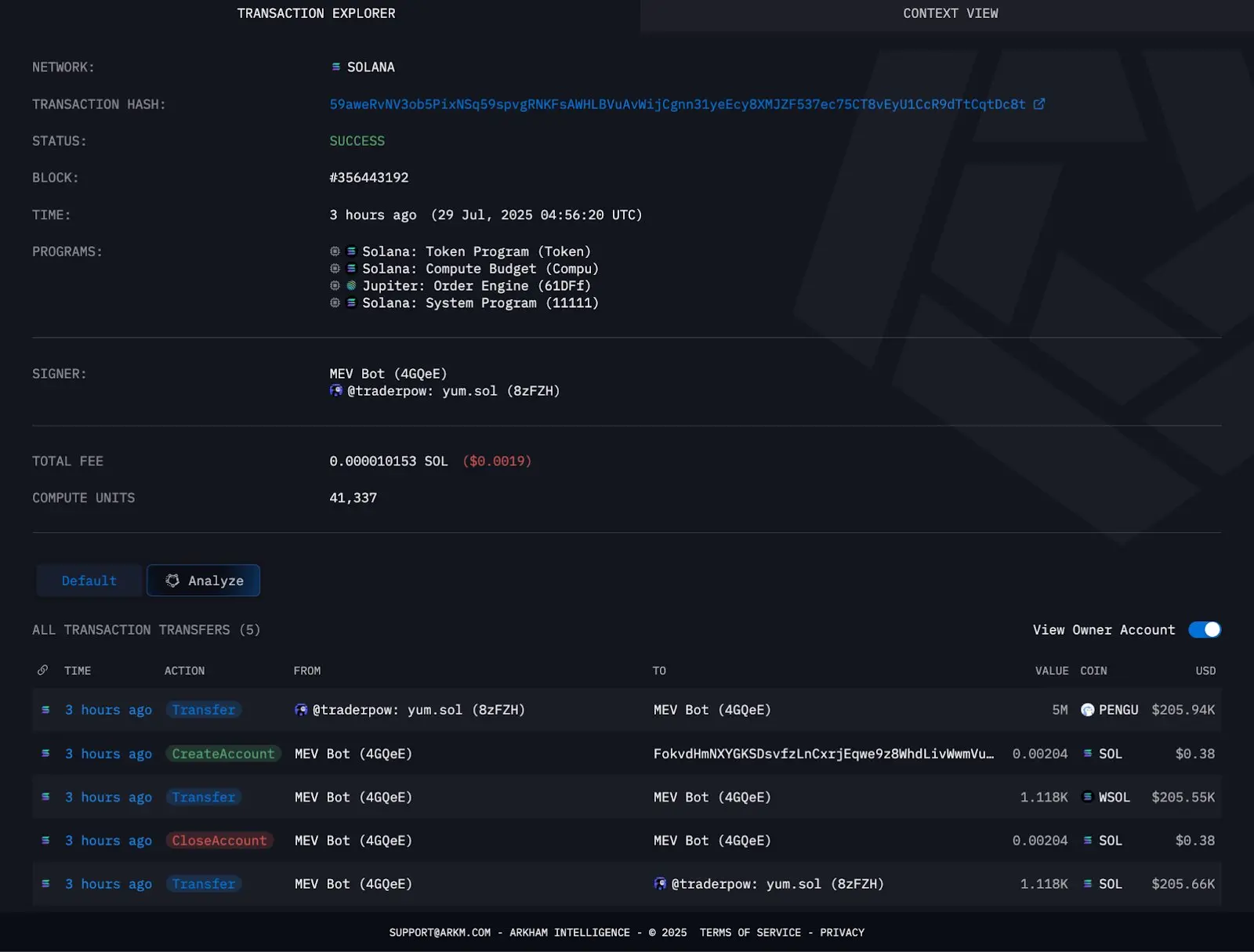The image size is (1254, 952).
Task: Click the FROM column header
Action: click(307, 671)
